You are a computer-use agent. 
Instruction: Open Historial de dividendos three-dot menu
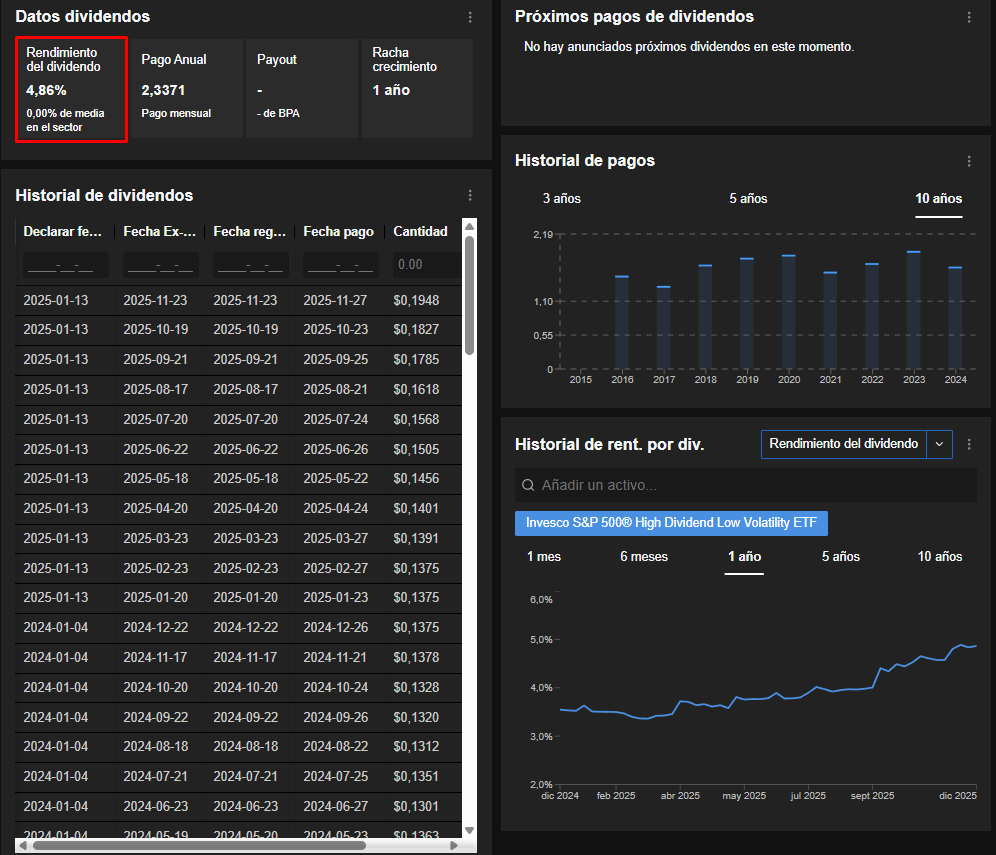(x=470, y=196)
